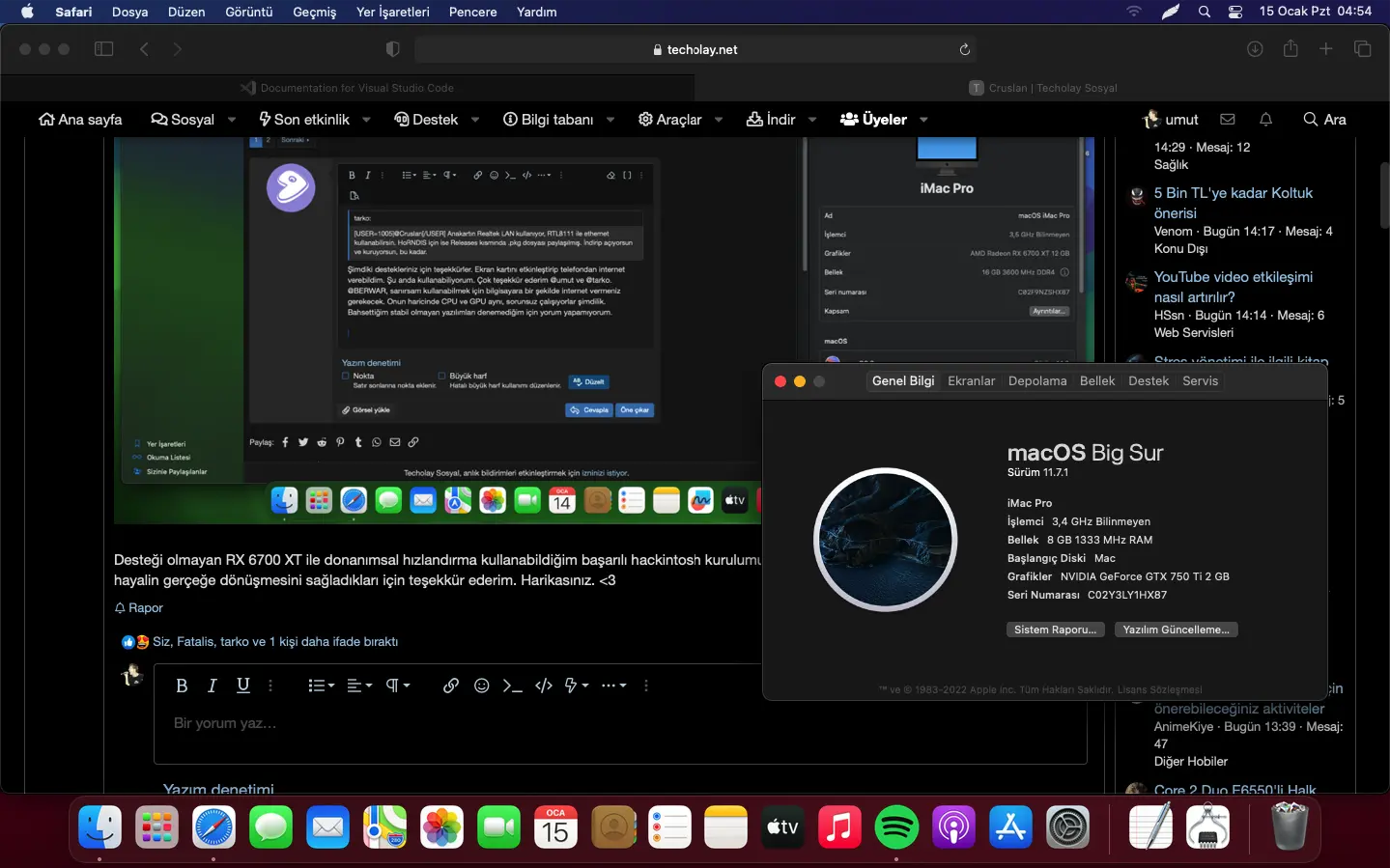Open System Preferences from the Dock
1390x868 pixels.
[x=1067, y=827]
